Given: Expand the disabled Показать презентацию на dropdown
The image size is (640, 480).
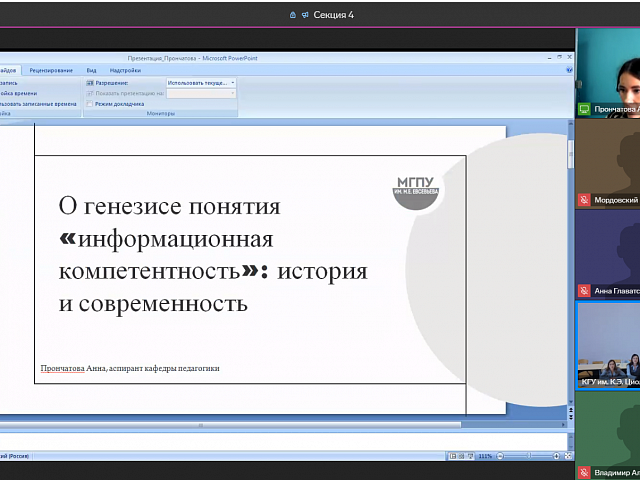Looking at the screenshot, I should coord(201,93).
